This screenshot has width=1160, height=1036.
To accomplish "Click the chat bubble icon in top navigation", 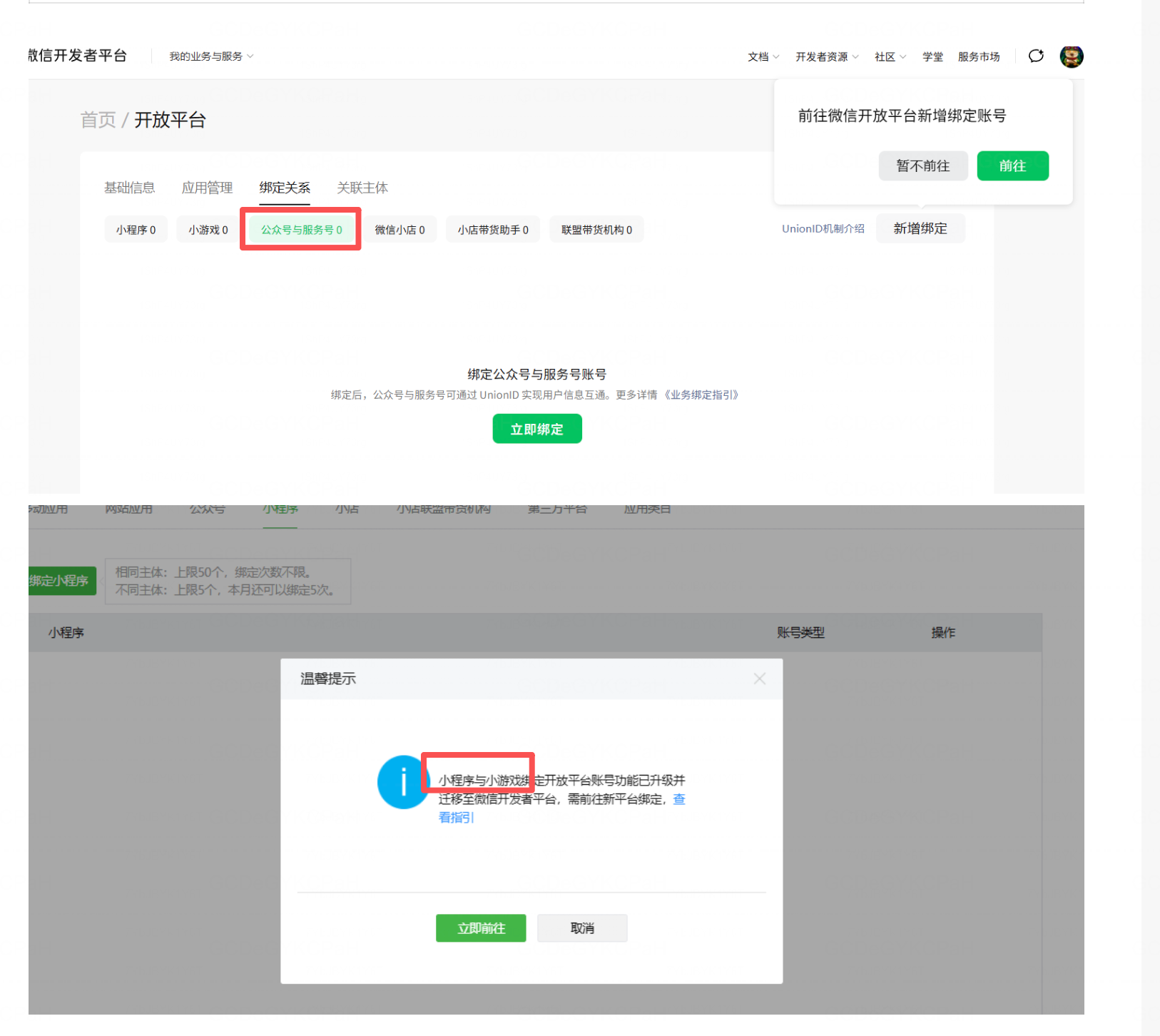I will 1036,56.
